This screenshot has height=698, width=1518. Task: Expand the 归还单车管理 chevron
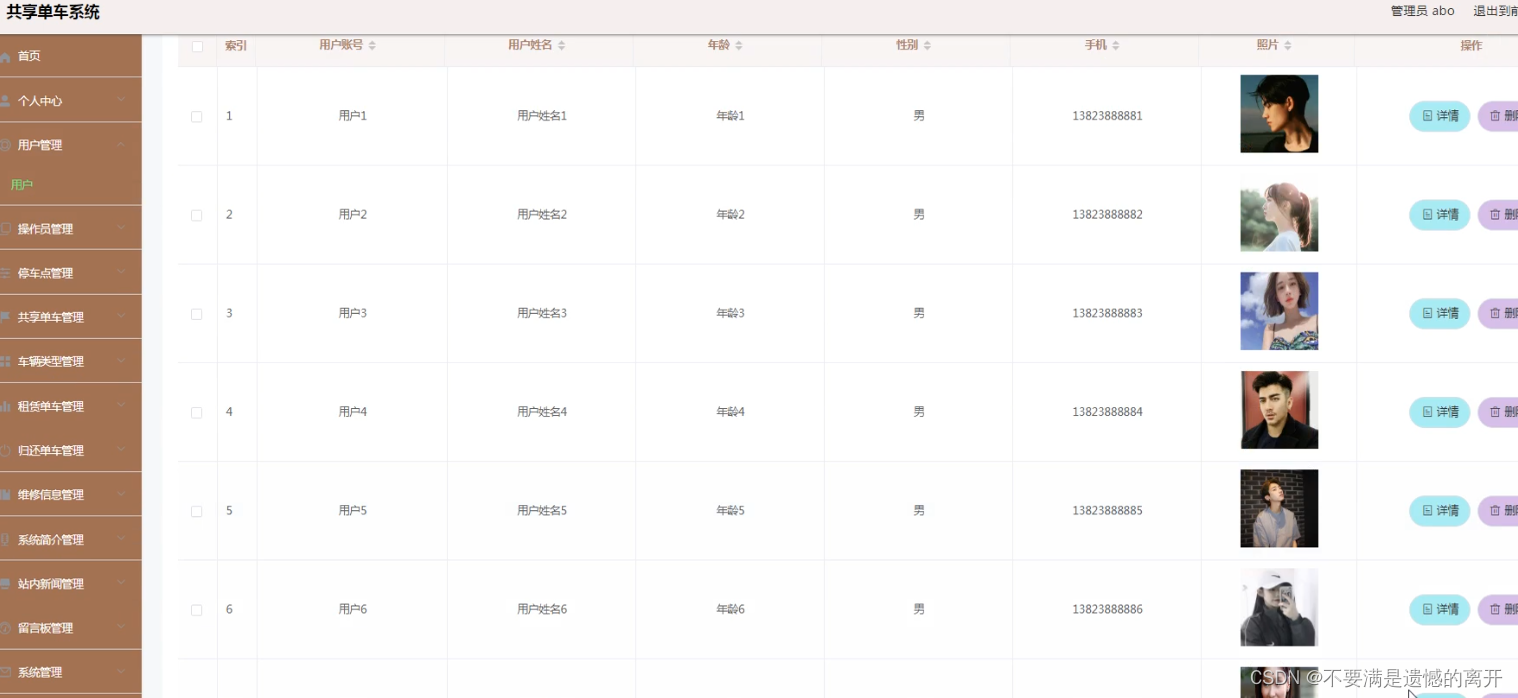[x=121, y=449]
